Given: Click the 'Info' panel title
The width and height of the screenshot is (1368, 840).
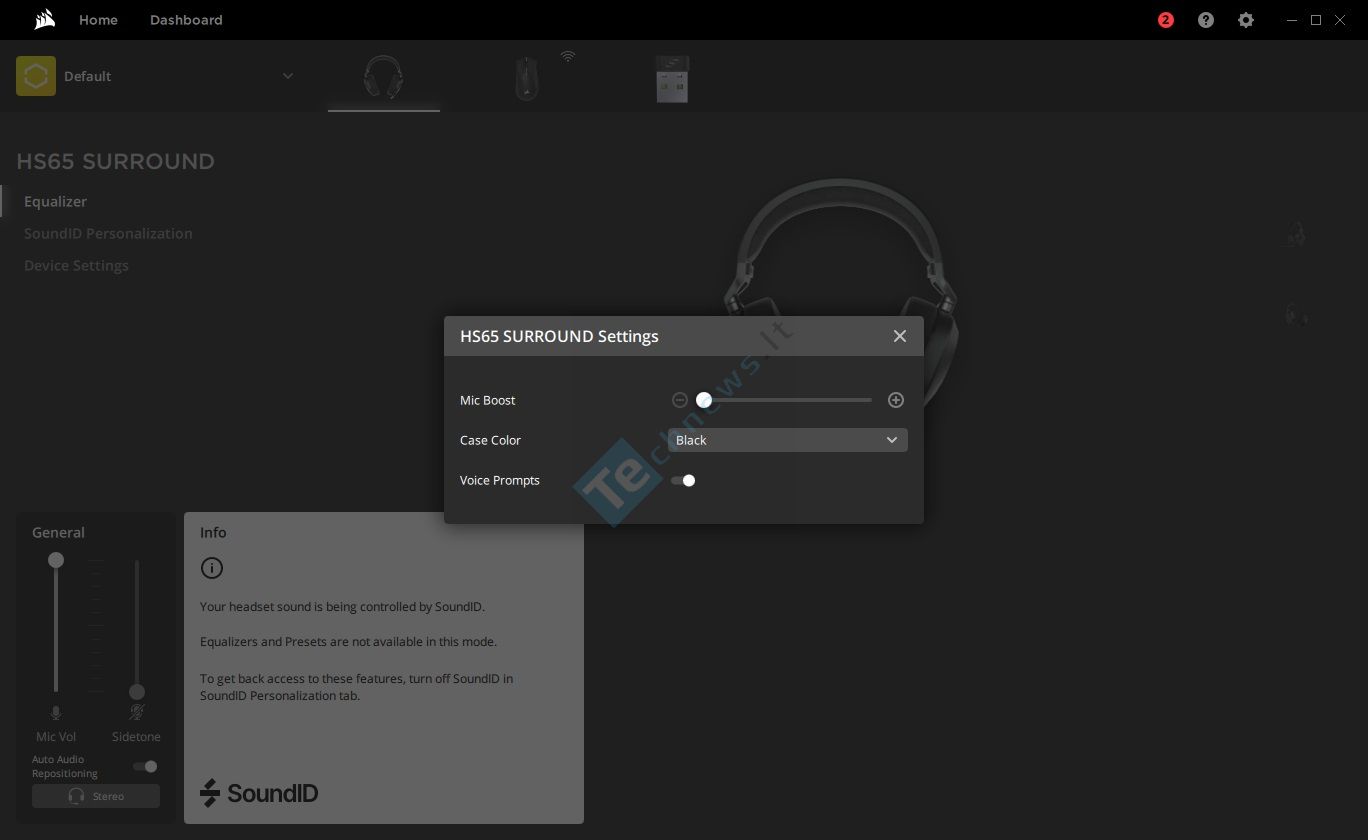Looking at the screenshot, I should [x=213, y=533].
